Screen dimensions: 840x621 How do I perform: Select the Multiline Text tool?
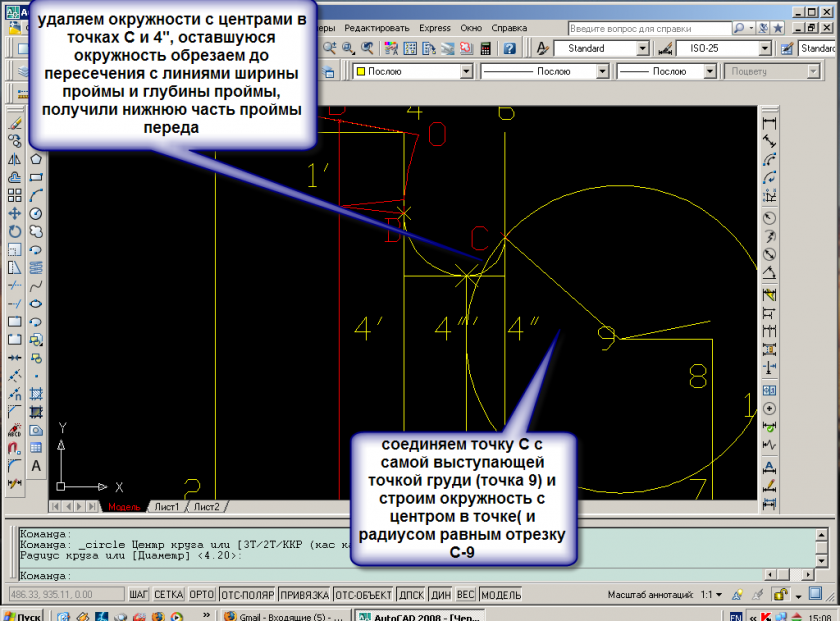pyautogui.click(x=36, y=465)
